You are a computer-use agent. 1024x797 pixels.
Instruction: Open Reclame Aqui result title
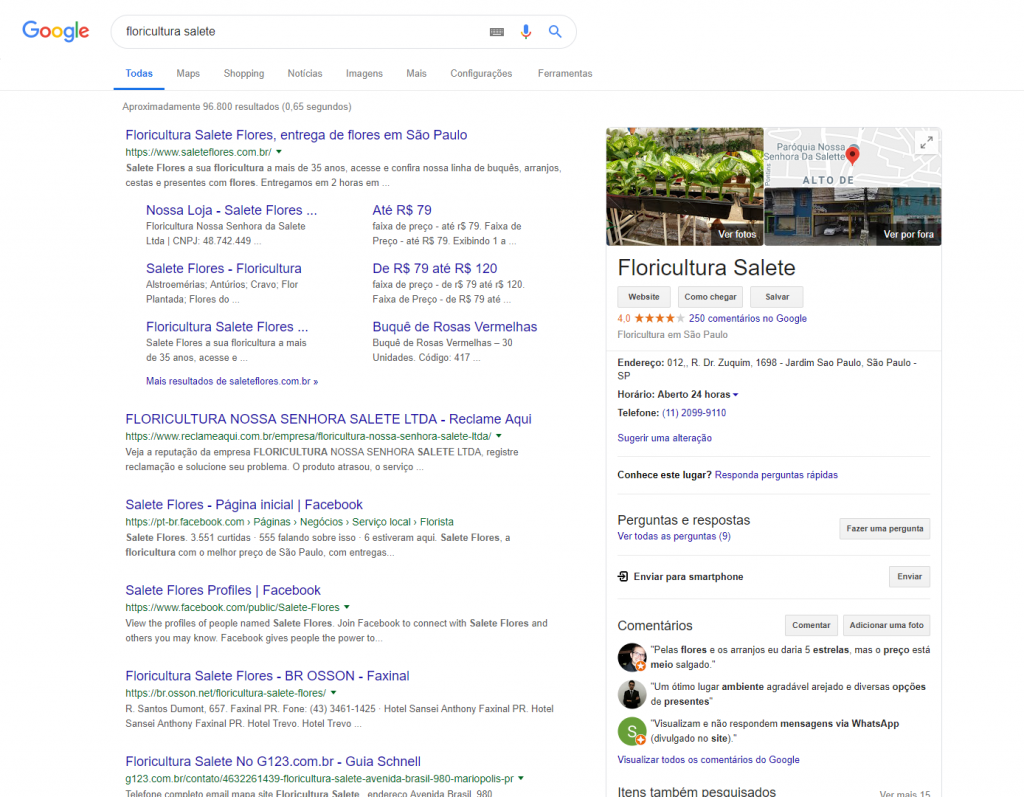[x=328, y=419]
